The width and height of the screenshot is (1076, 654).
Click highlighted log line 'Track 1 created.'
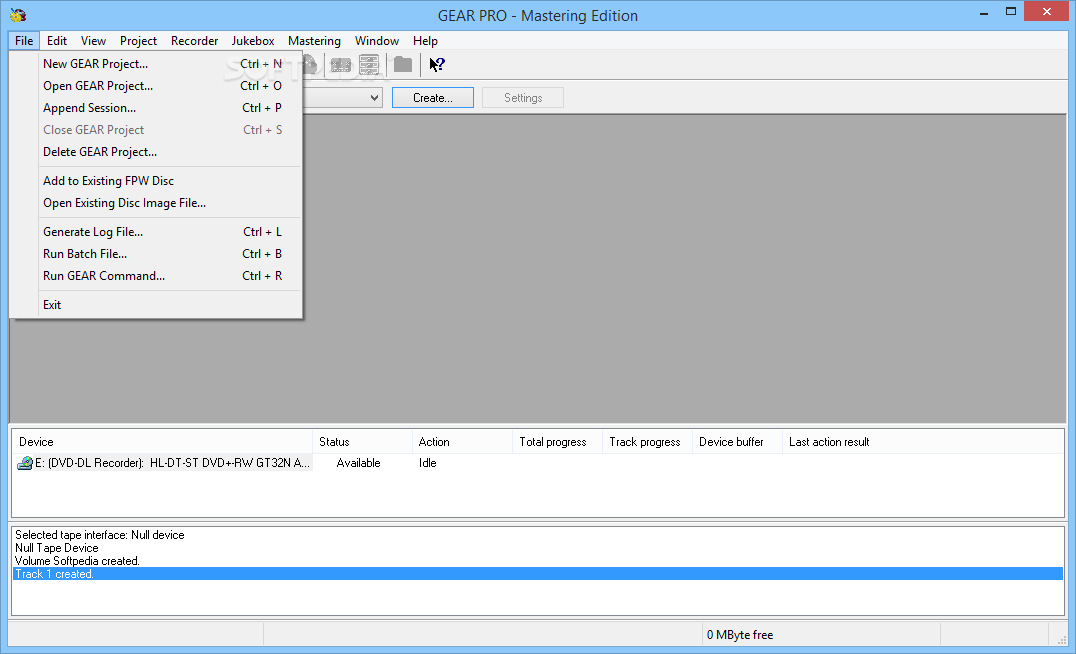[538, 574]
